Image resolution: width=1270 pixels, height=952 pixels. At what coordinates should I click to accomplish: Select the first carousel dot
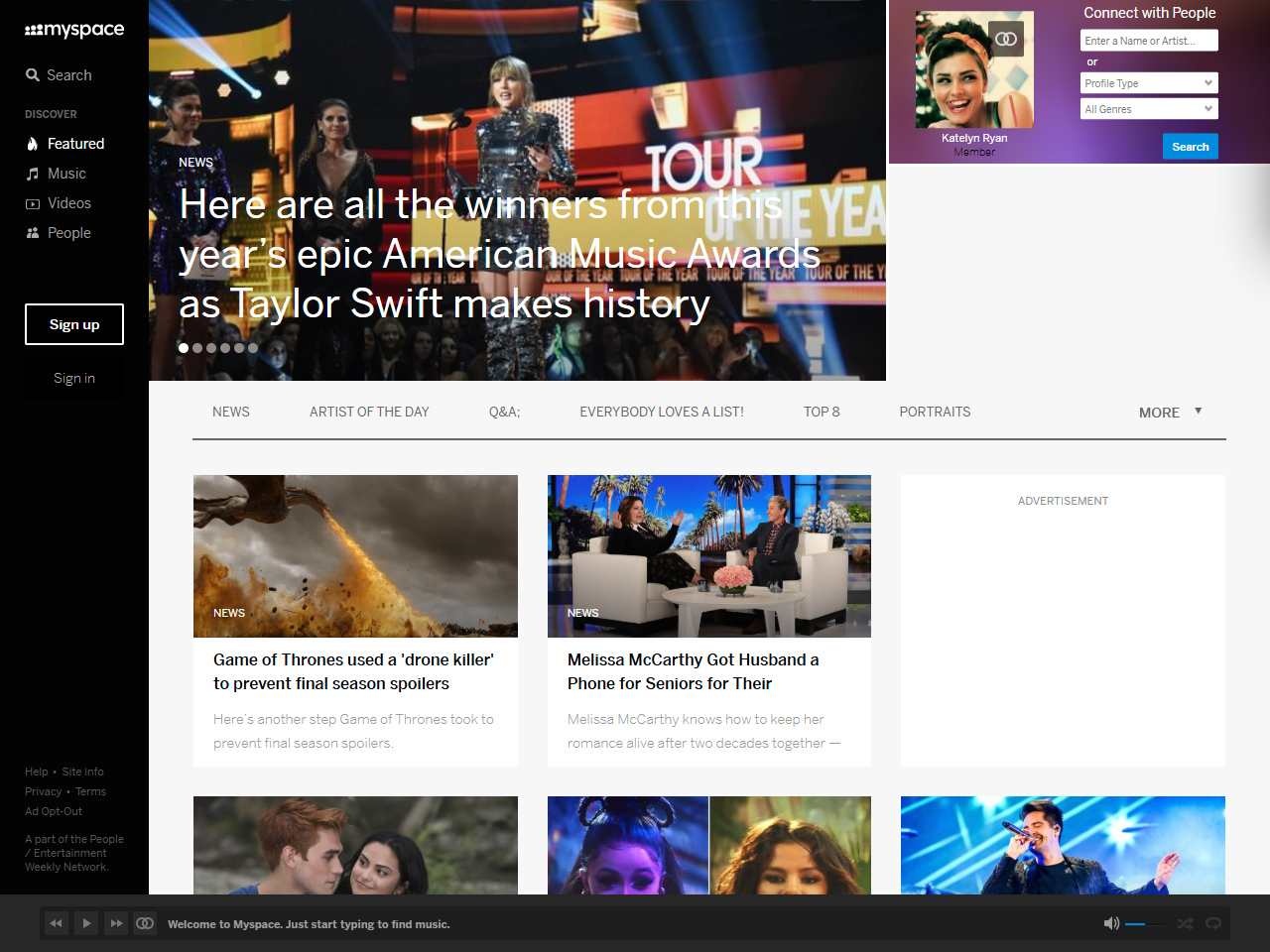[184, 348]
